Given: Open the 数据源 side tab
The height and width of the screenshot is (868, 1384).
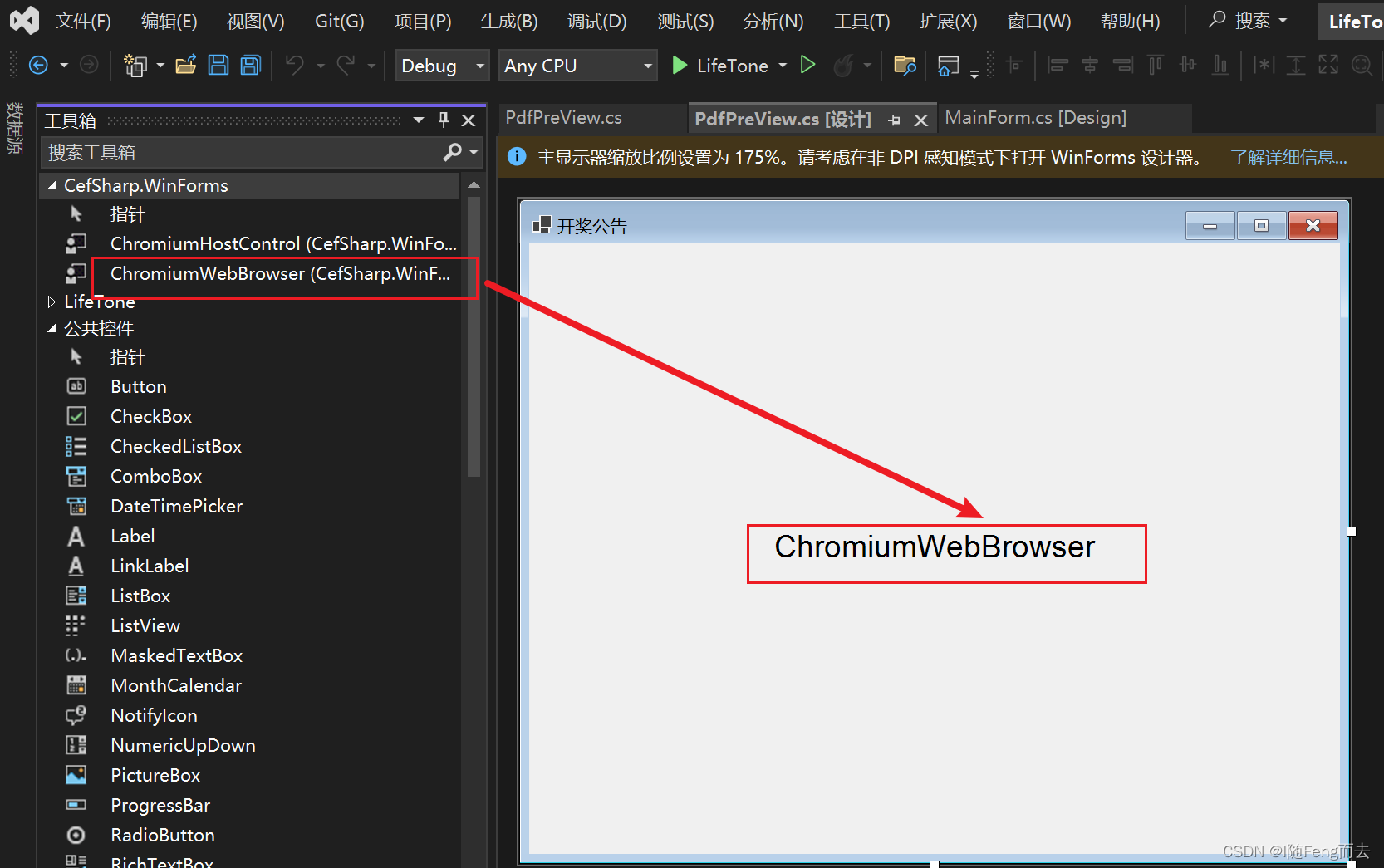Looking at the screenshot, I should (x=15, y=127).
